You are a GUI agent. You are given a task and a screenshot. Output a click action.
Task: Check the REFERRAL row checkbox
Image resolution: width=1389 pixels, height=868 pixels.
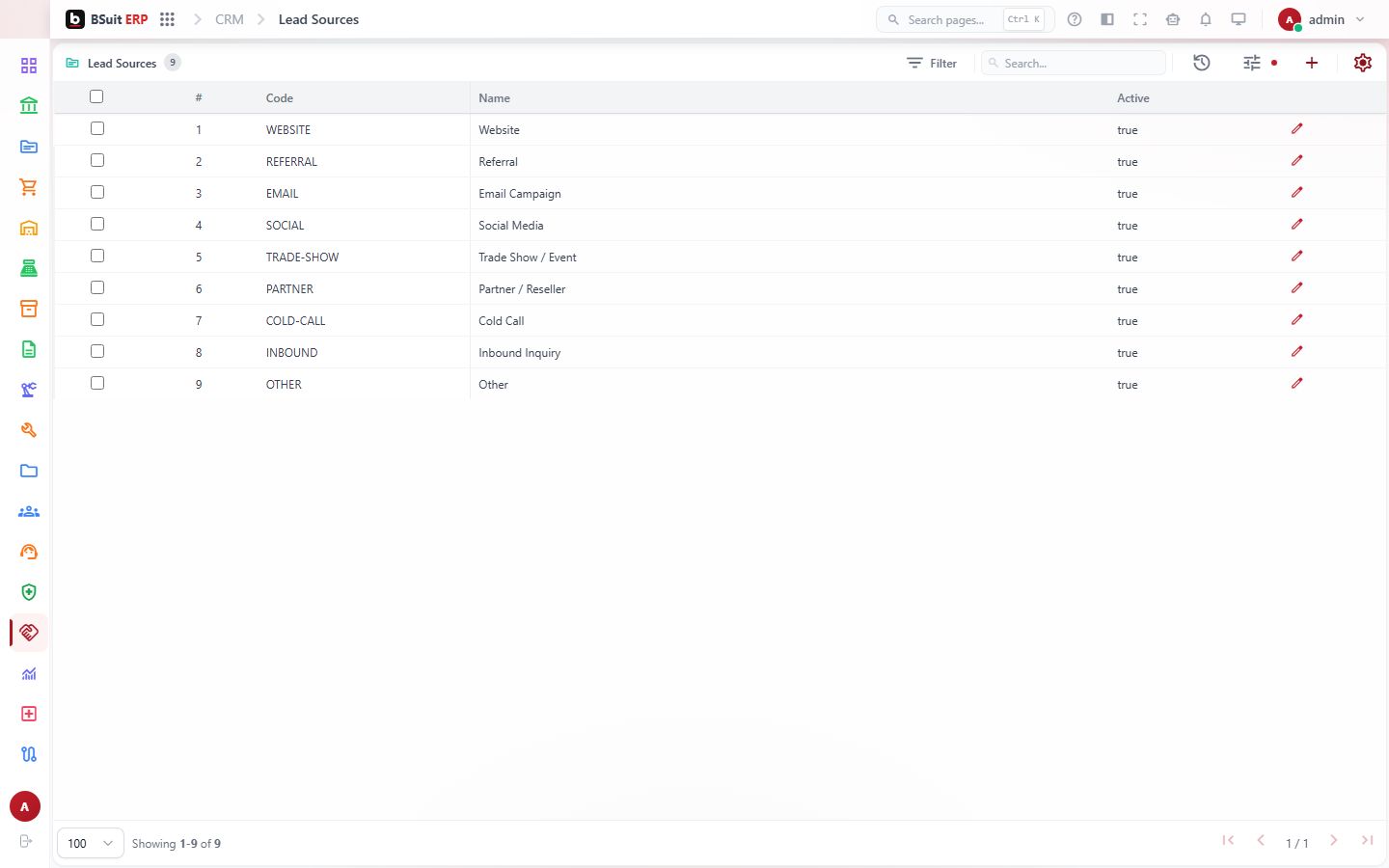click(x=97, y=160)
